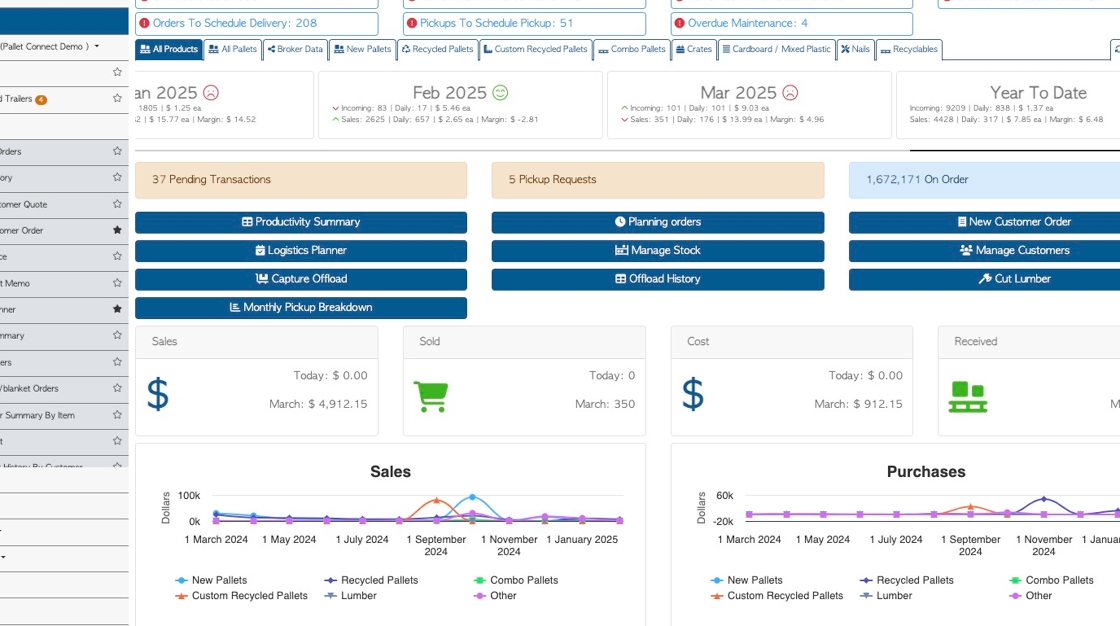Click the orange 4 badge next to Trailers
The image size is (1120, 626).
[41, 99]
